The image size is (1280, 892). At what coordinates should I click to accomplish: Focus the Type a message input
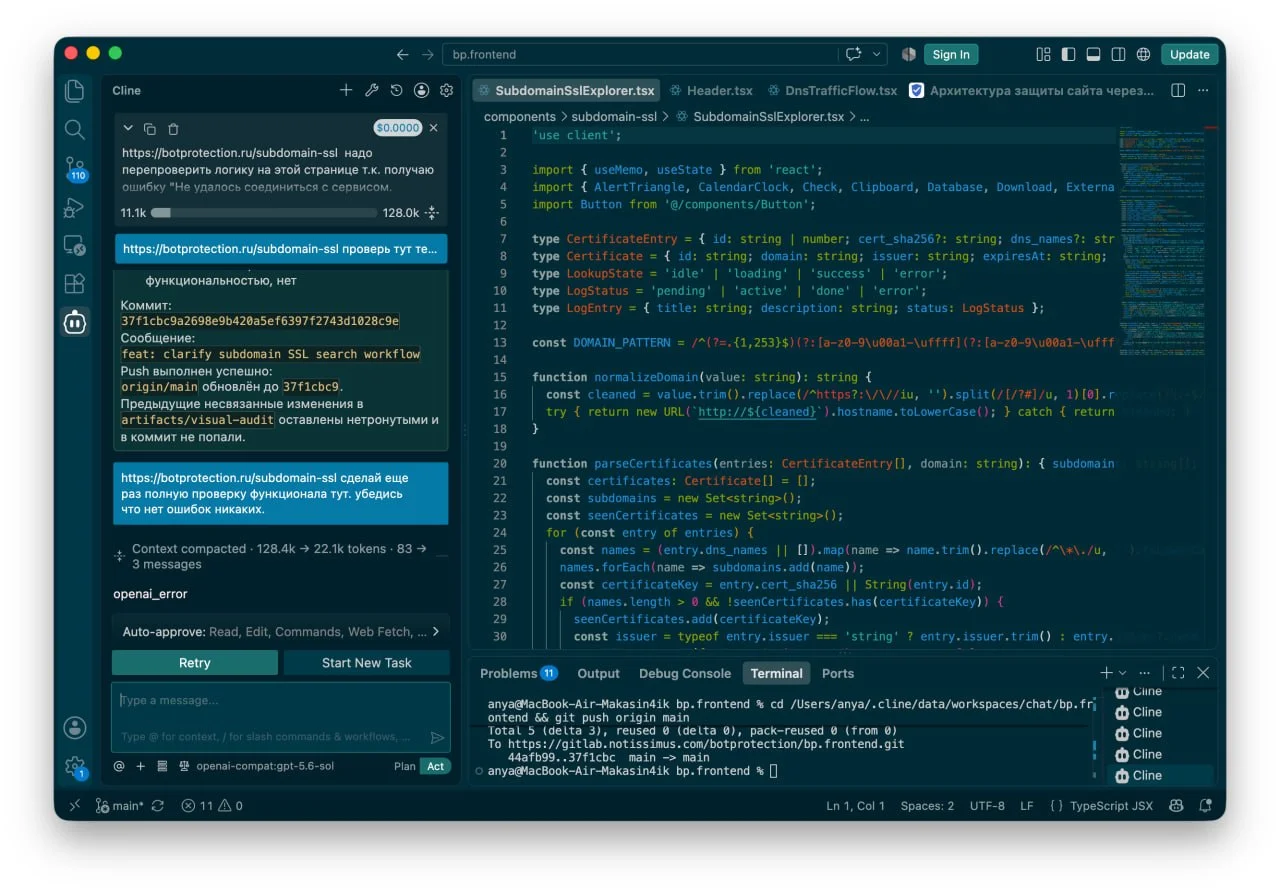[x=281, y=716]
